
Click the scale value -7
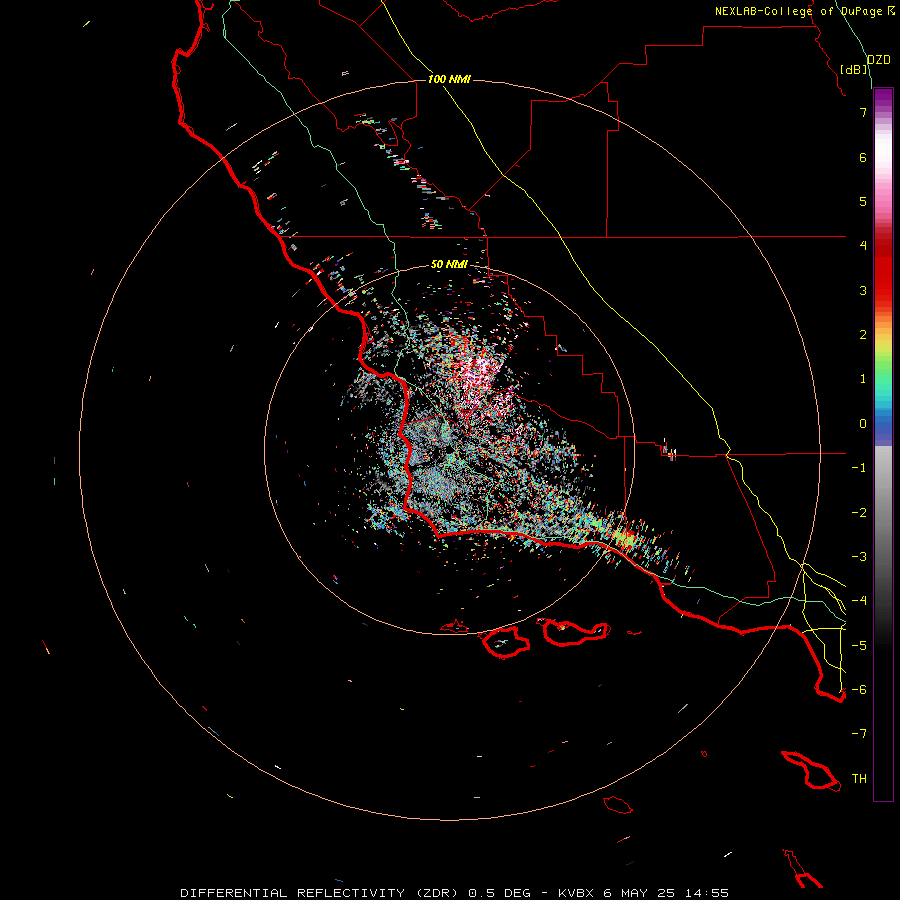click(x=859, y=734)
